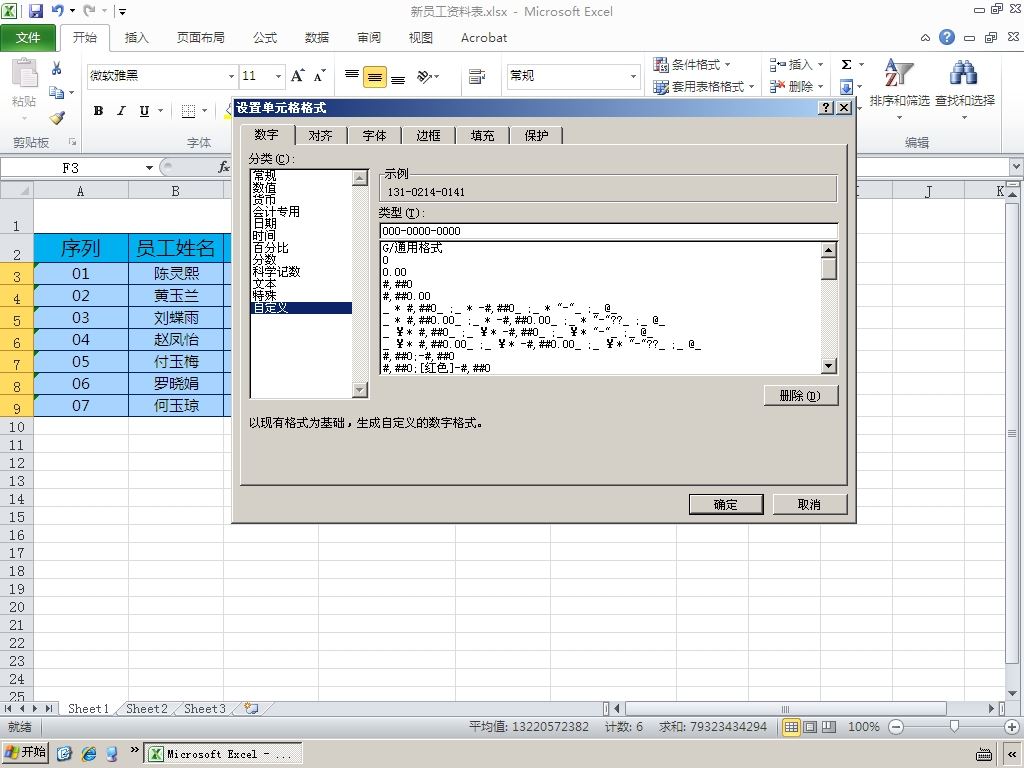
Task: Switch to the 页面布局 ribbon tab
Action: point(200,38)
